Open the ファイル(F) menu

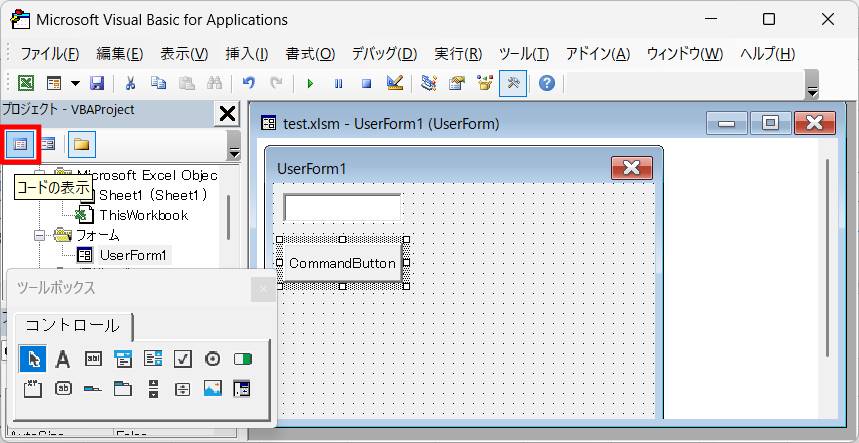(49, 54)
